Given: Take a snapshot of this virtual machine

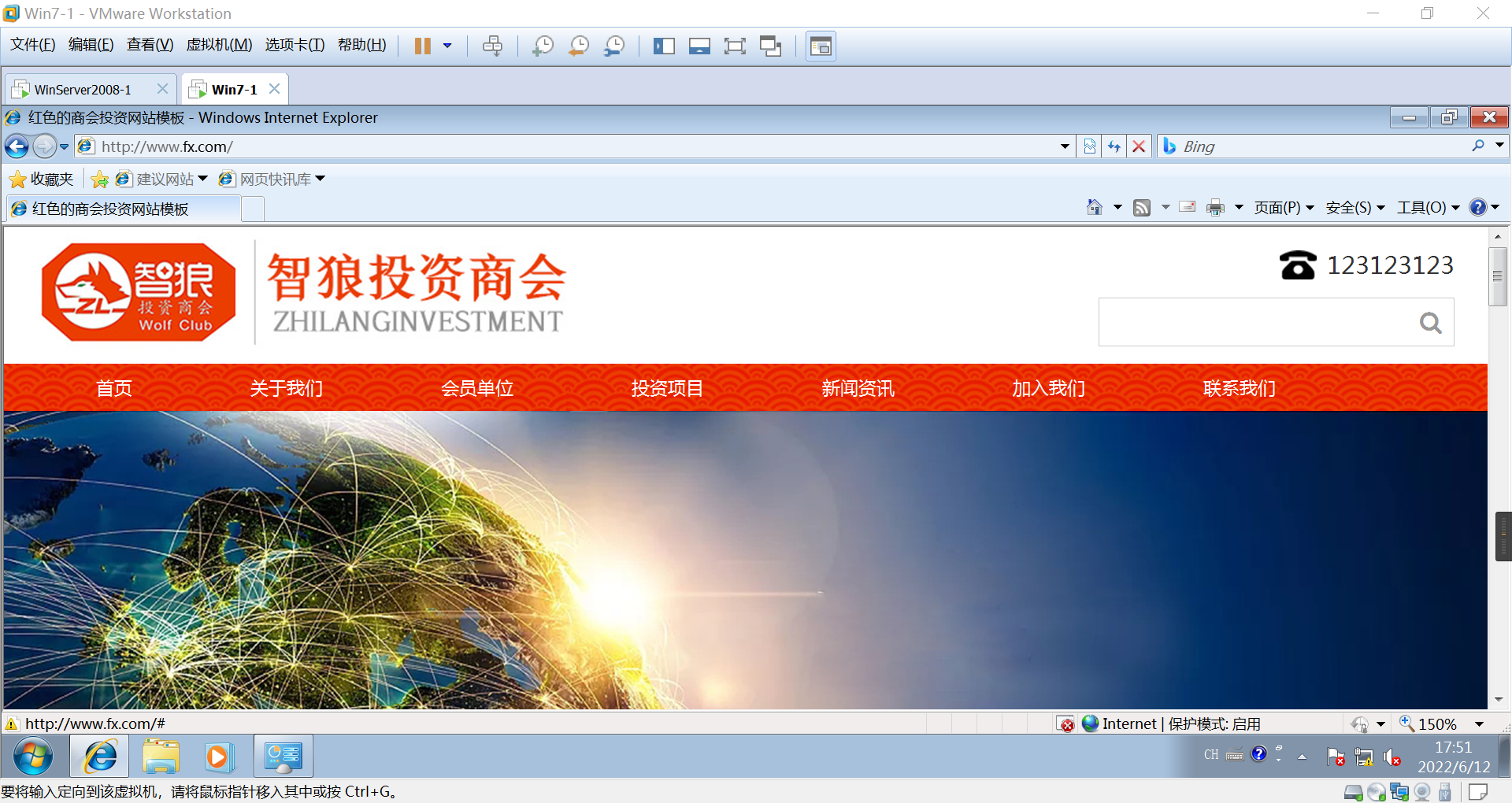Looking at the screenshot, I should pos(543,46).
